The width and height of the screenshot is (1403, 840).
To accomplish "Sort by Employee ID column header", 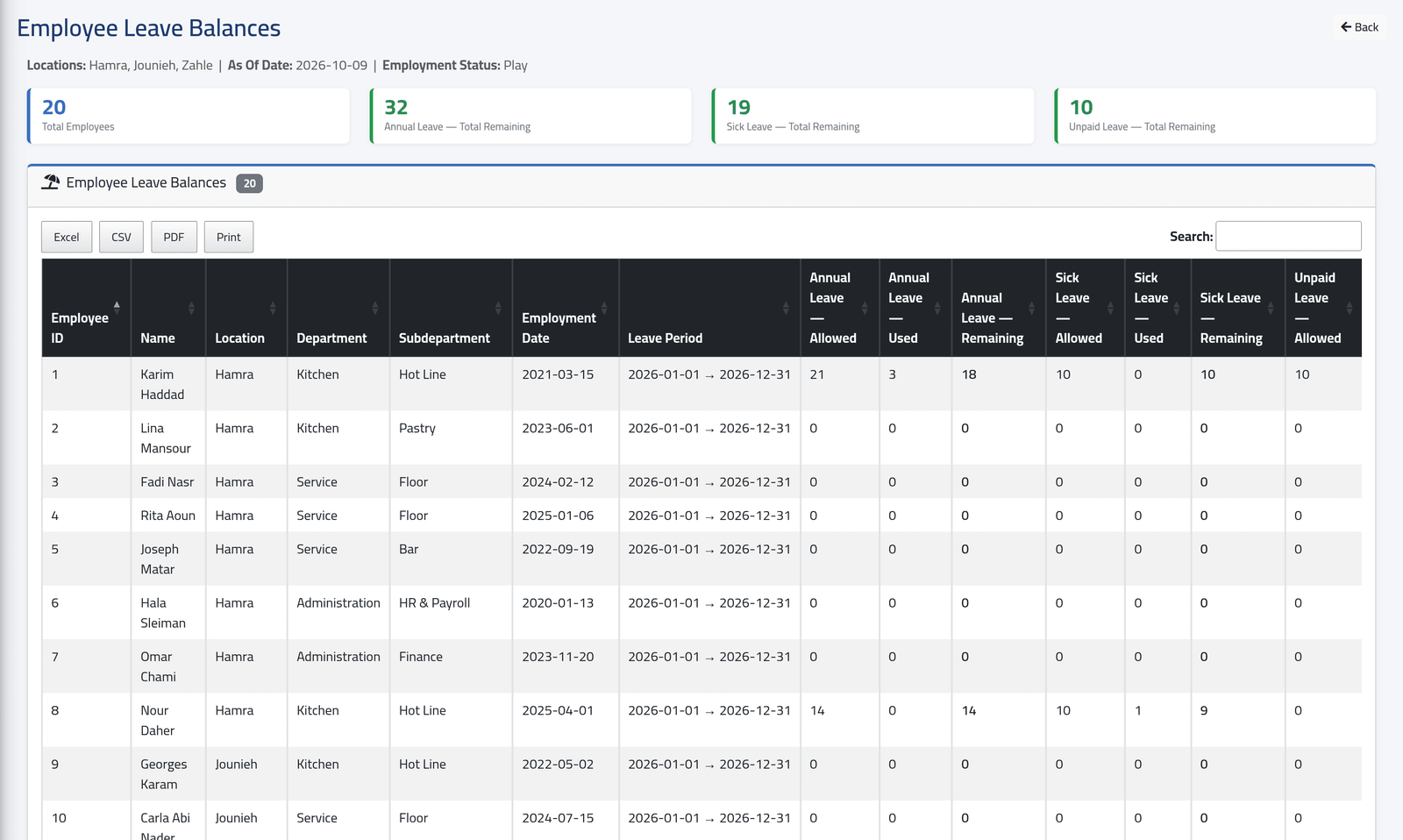I will click(x=86, y=308).
